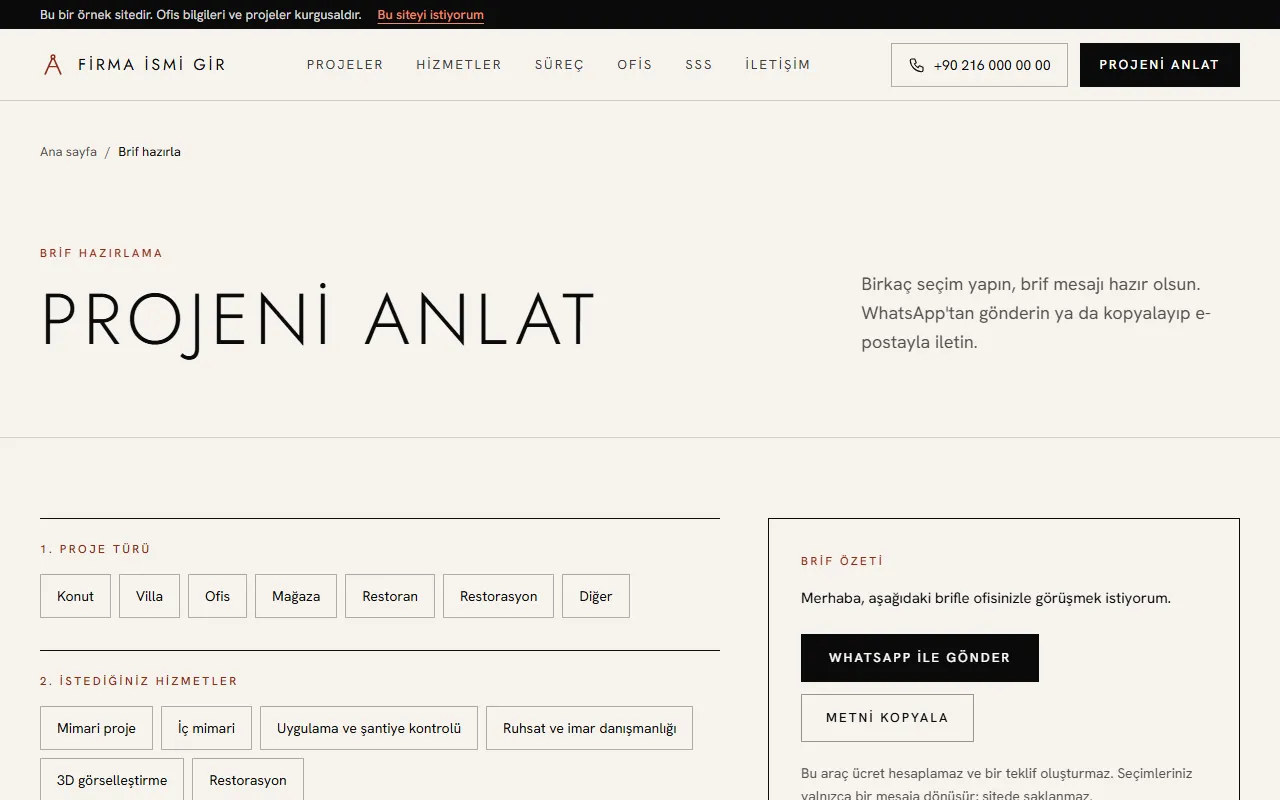Send the brief with WhatsApp ile Gönder

tap(920, 658)
